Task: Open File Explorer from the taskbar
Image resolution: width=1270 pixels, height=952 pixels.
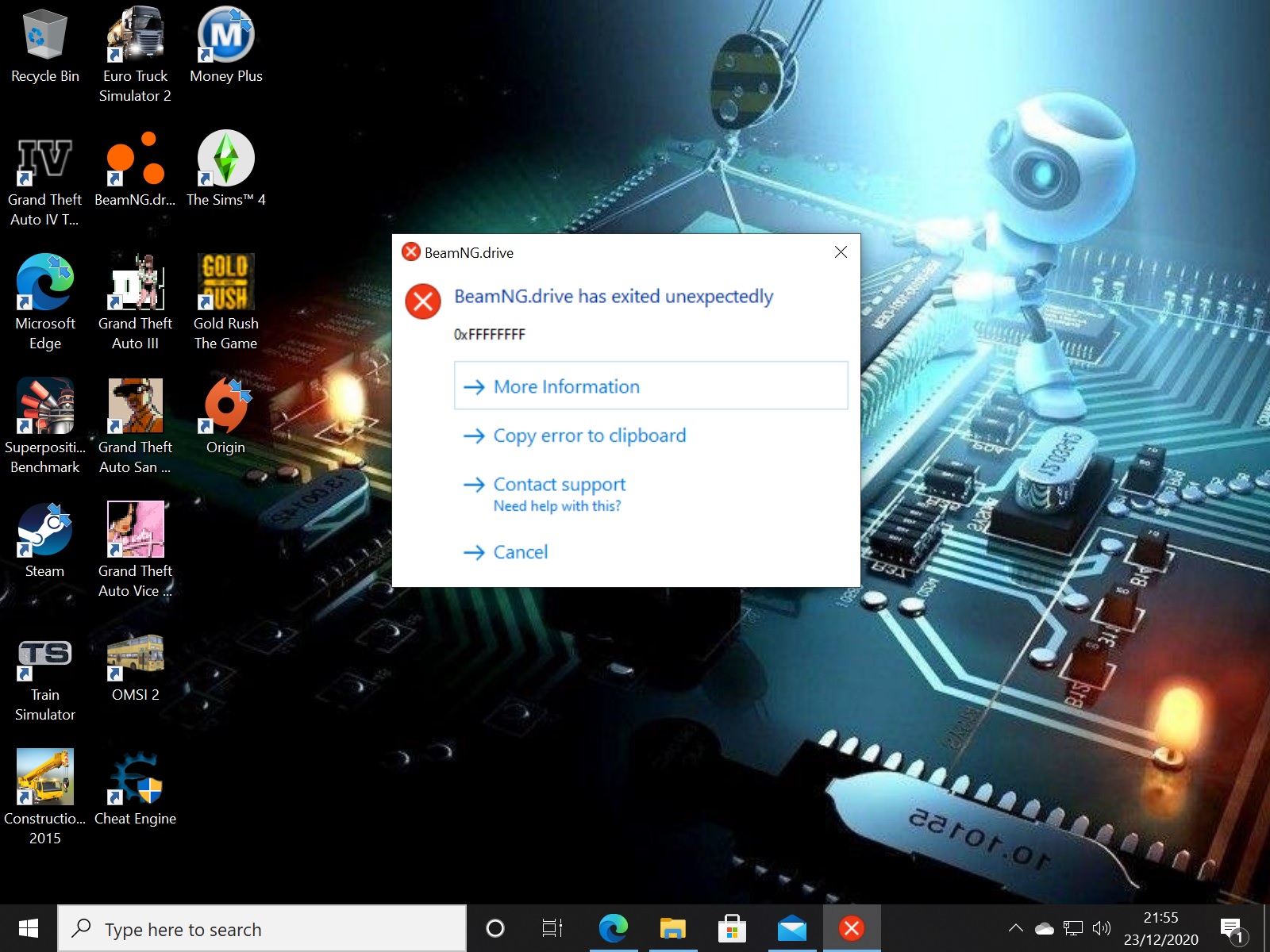Action: [672, 928]
